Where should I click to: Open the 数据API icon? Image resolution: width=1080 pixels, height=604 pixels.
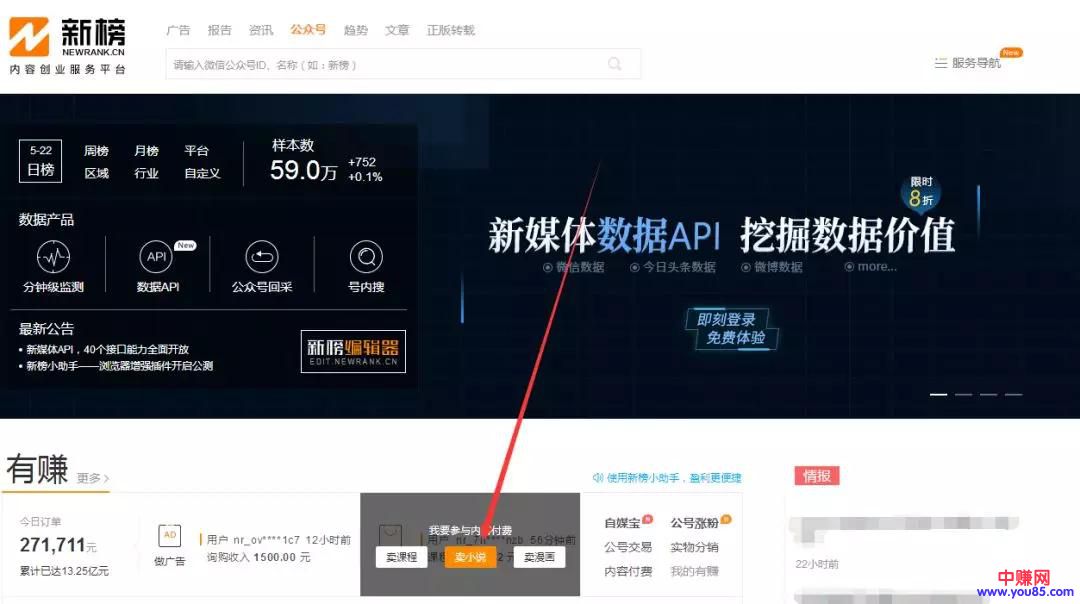157,258
